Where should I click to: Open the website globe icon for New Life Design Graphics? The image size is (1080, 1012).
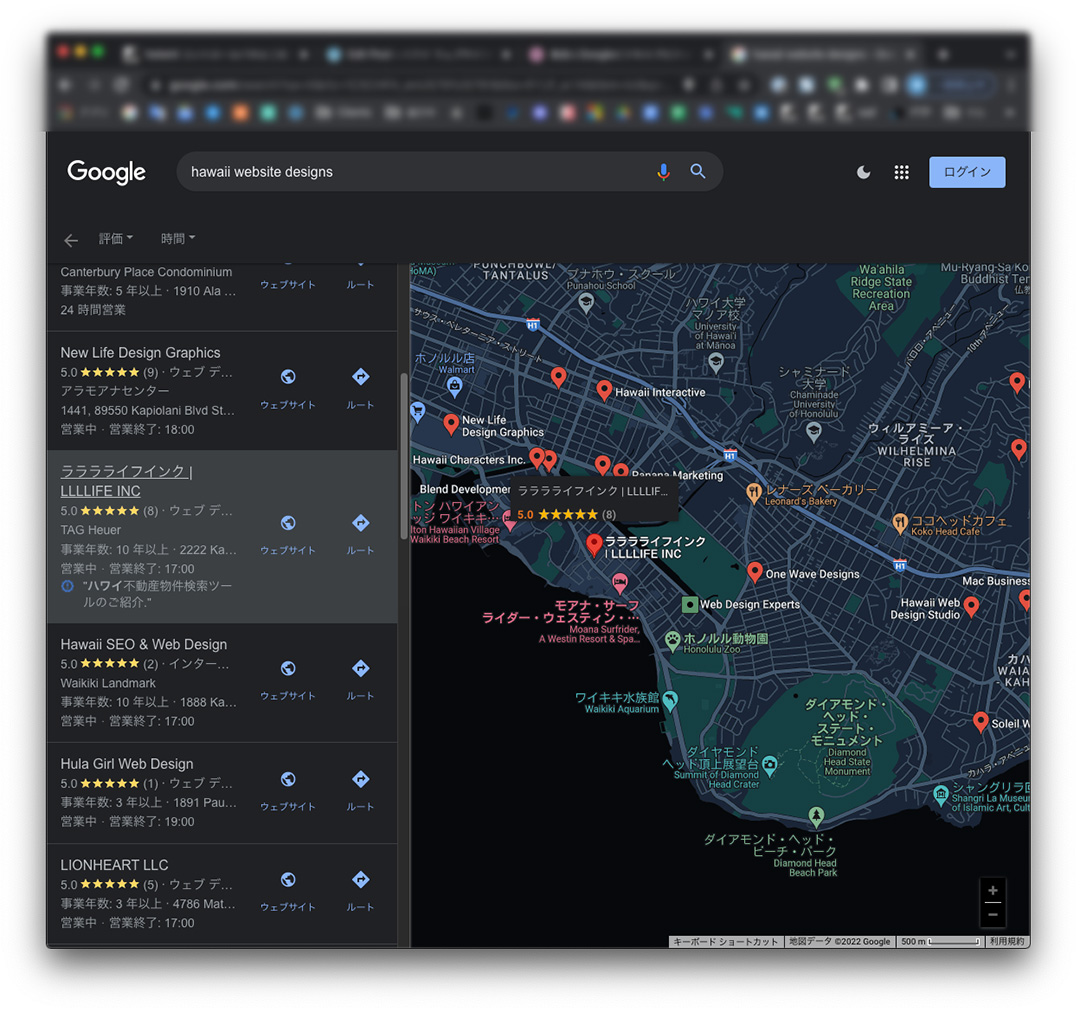[x=288, y=376]
